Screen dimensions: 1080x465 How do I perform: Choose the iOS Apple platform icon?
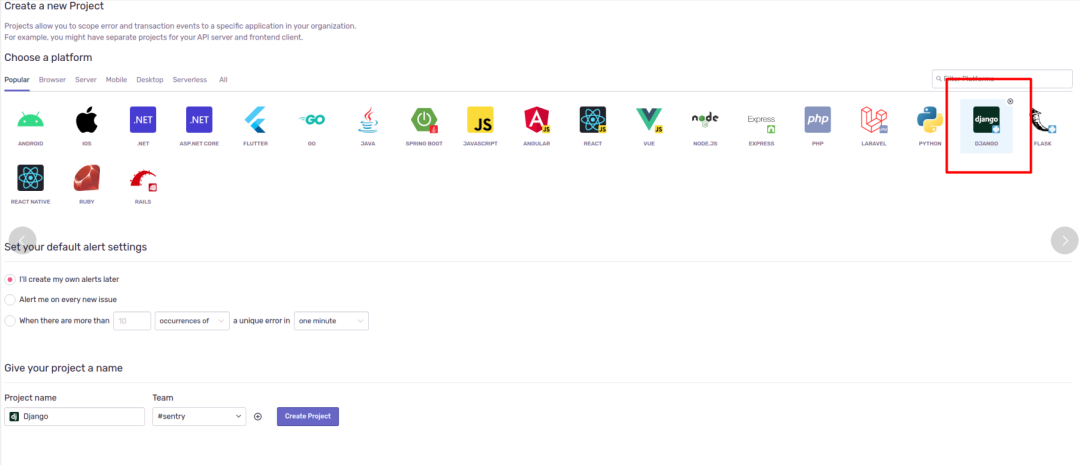coord(86,120)
